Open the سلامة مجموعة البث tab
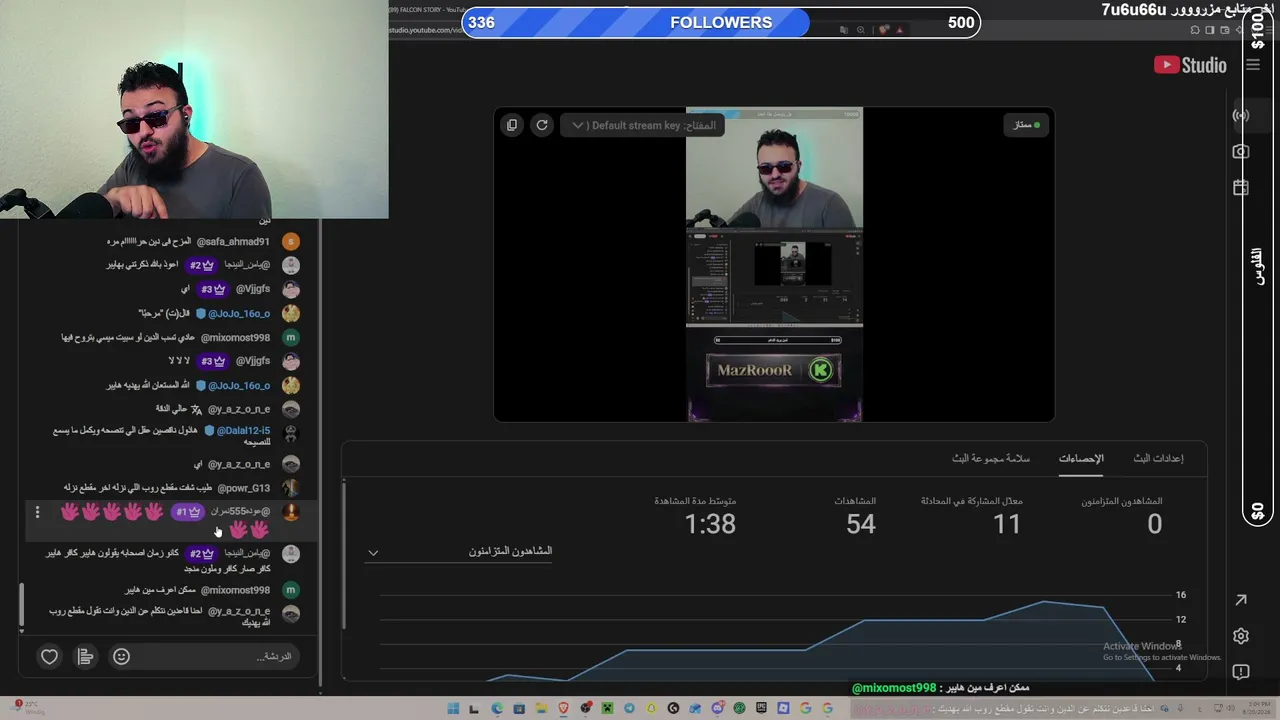 tap(991, 458)
